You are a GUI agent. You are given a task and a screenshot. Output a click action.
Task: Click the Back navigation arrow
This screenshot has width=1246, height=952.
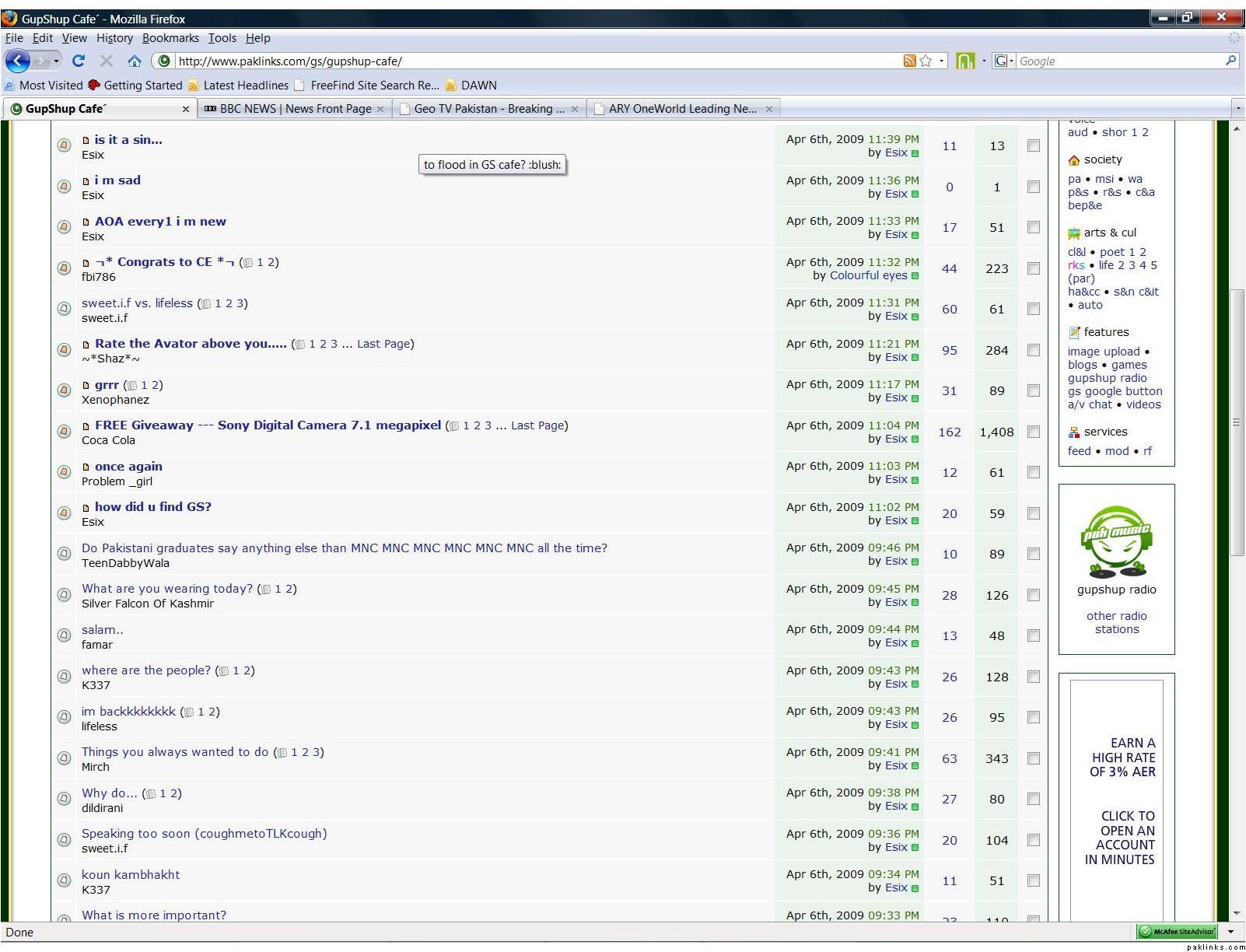tap(18, 61)
